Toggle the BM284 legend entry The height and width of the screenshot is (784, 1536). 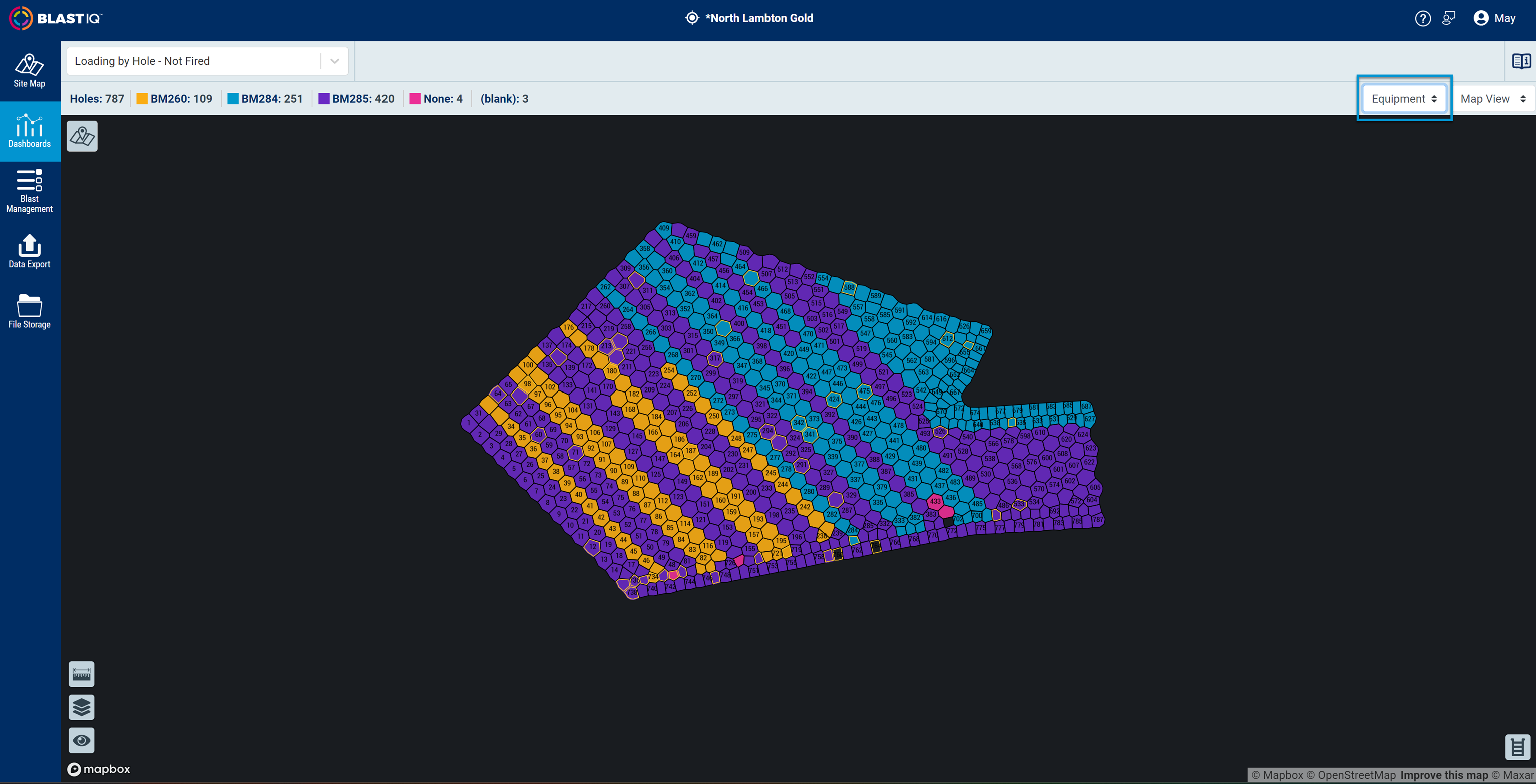[x=266, y=98]
